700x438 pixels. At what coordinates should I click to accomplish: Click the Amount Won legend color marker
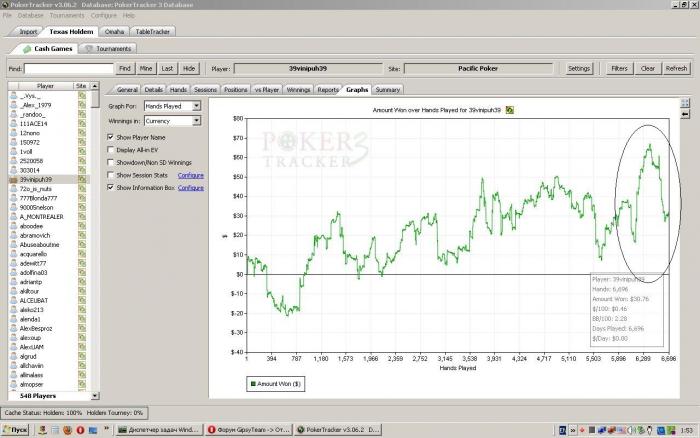pos(254,382)
